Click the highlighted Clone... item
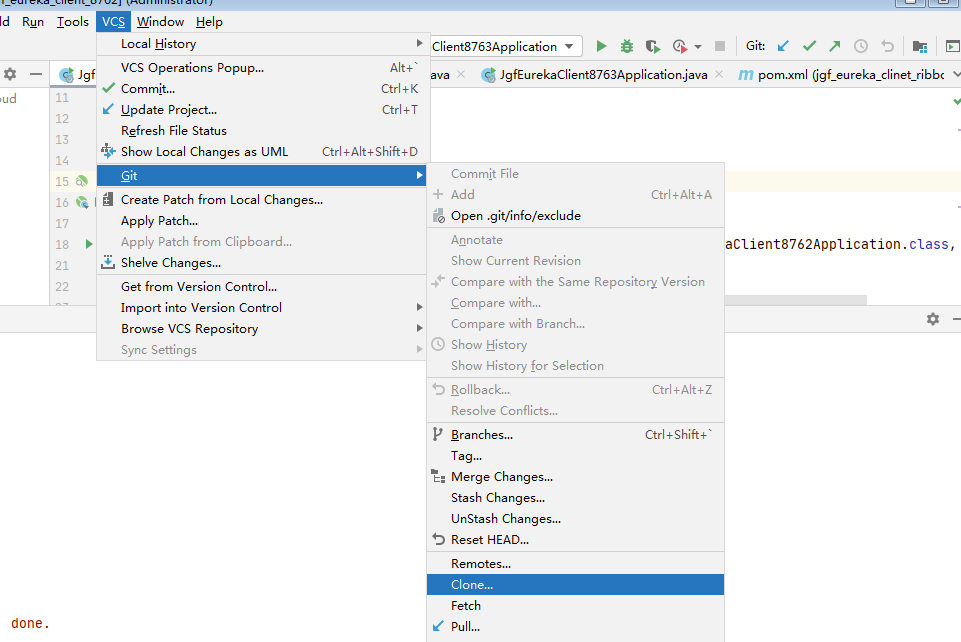Viewport: 961px width, 642px height. pyautogui.click(x=575, y=584)
